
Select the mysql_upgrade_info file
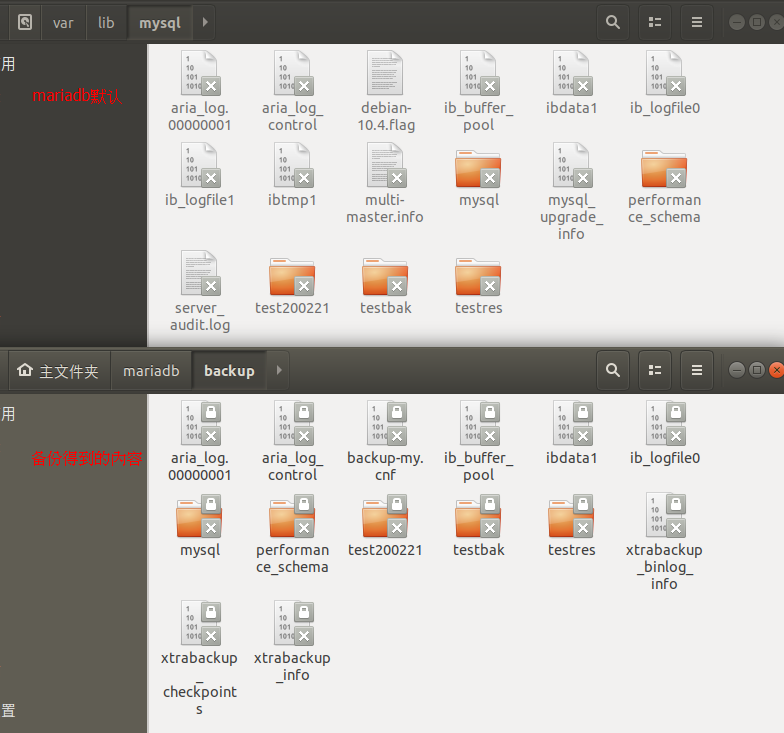pyautogui.click(x=571, y=165)
